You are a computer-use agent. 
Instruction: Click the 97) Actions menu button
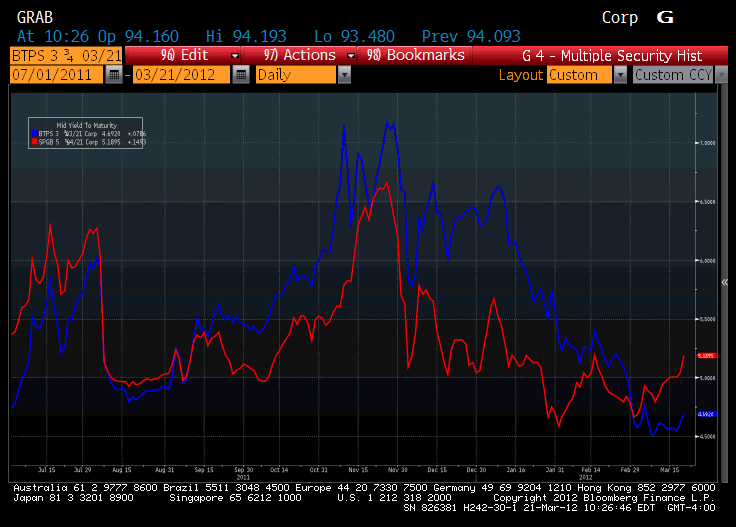[299, 55]
